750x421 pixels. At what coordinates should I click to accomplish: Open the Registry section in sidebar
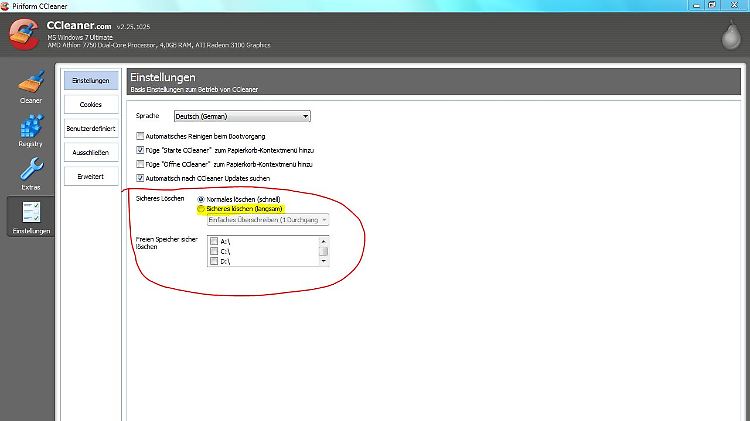tap(31, 131)
